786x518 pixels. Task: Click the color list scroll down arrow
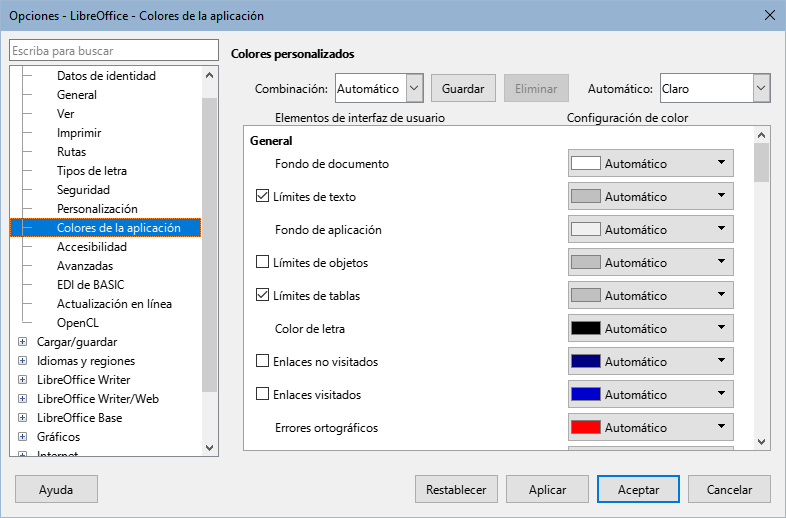click(761, 442)
